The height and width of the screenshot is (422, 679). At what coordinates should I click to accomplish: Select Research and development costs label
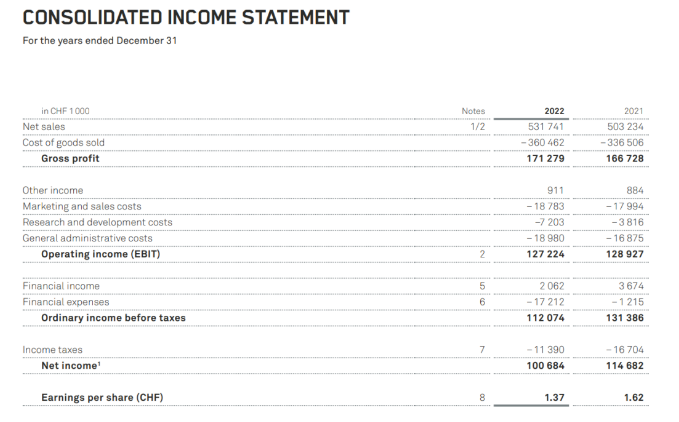97,222
